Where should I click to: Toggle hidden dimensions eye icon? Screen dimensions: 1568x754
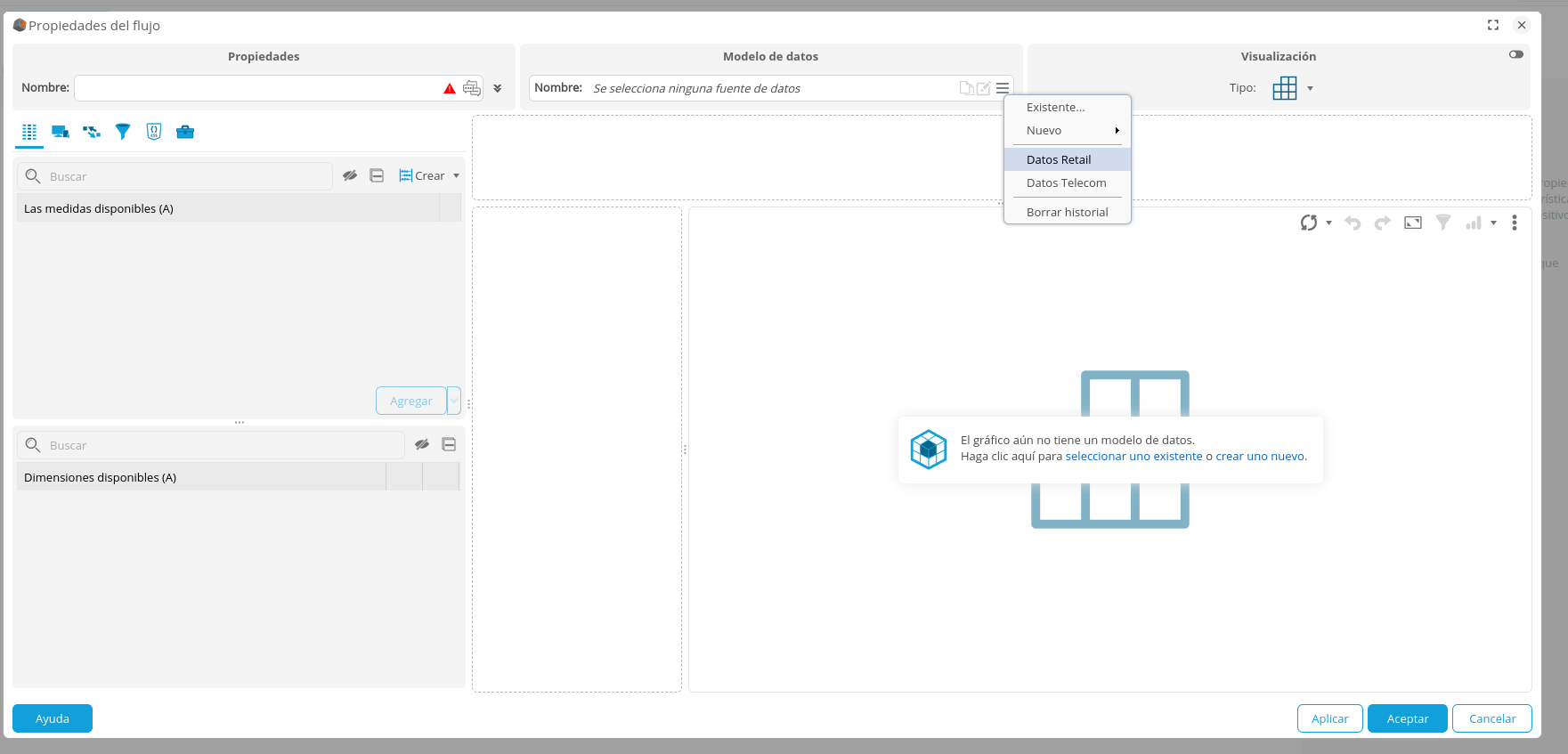[422, 444]
